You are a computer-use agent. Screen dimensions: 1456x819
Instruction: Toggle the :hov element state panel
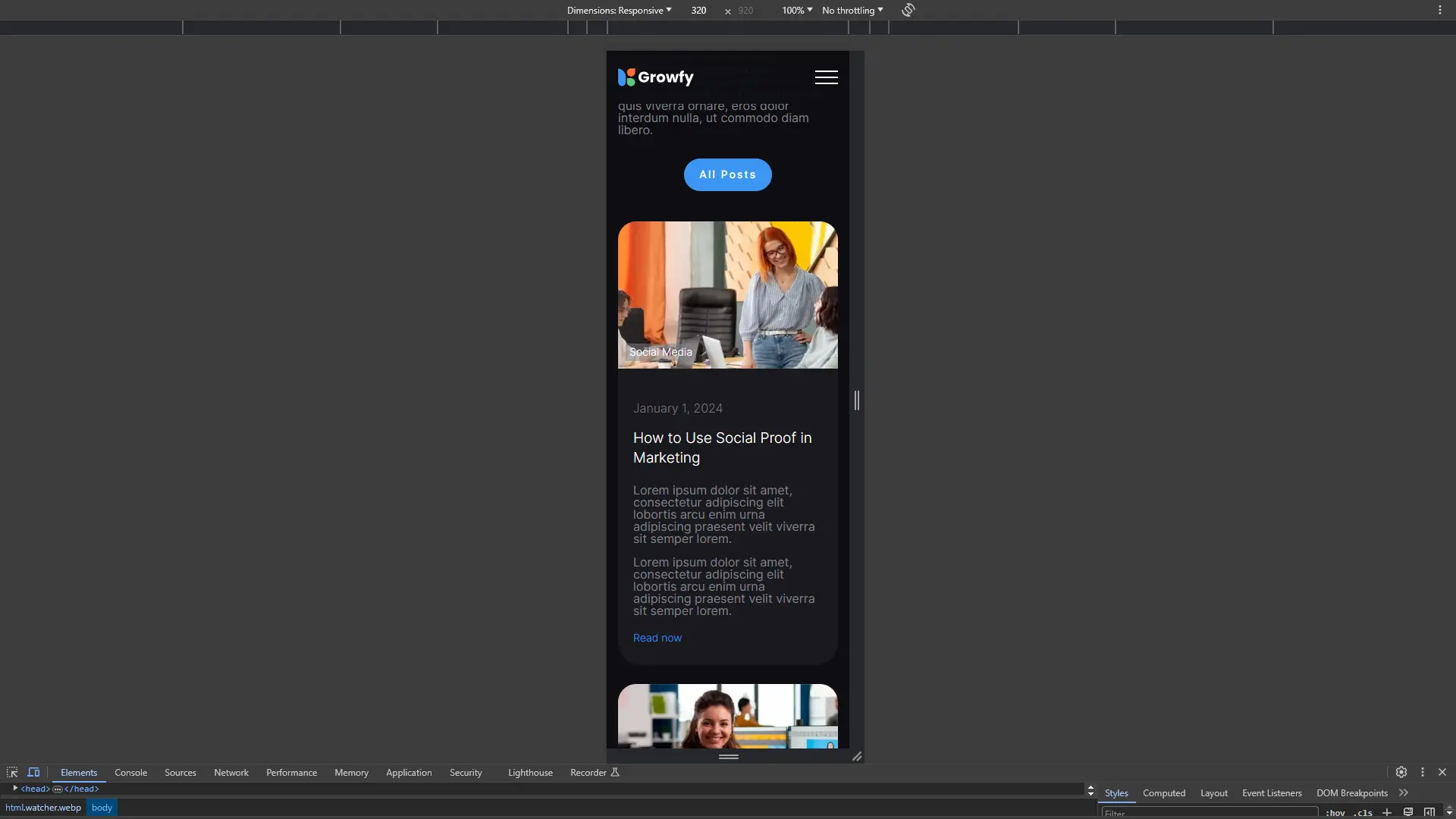(1335, 813)
